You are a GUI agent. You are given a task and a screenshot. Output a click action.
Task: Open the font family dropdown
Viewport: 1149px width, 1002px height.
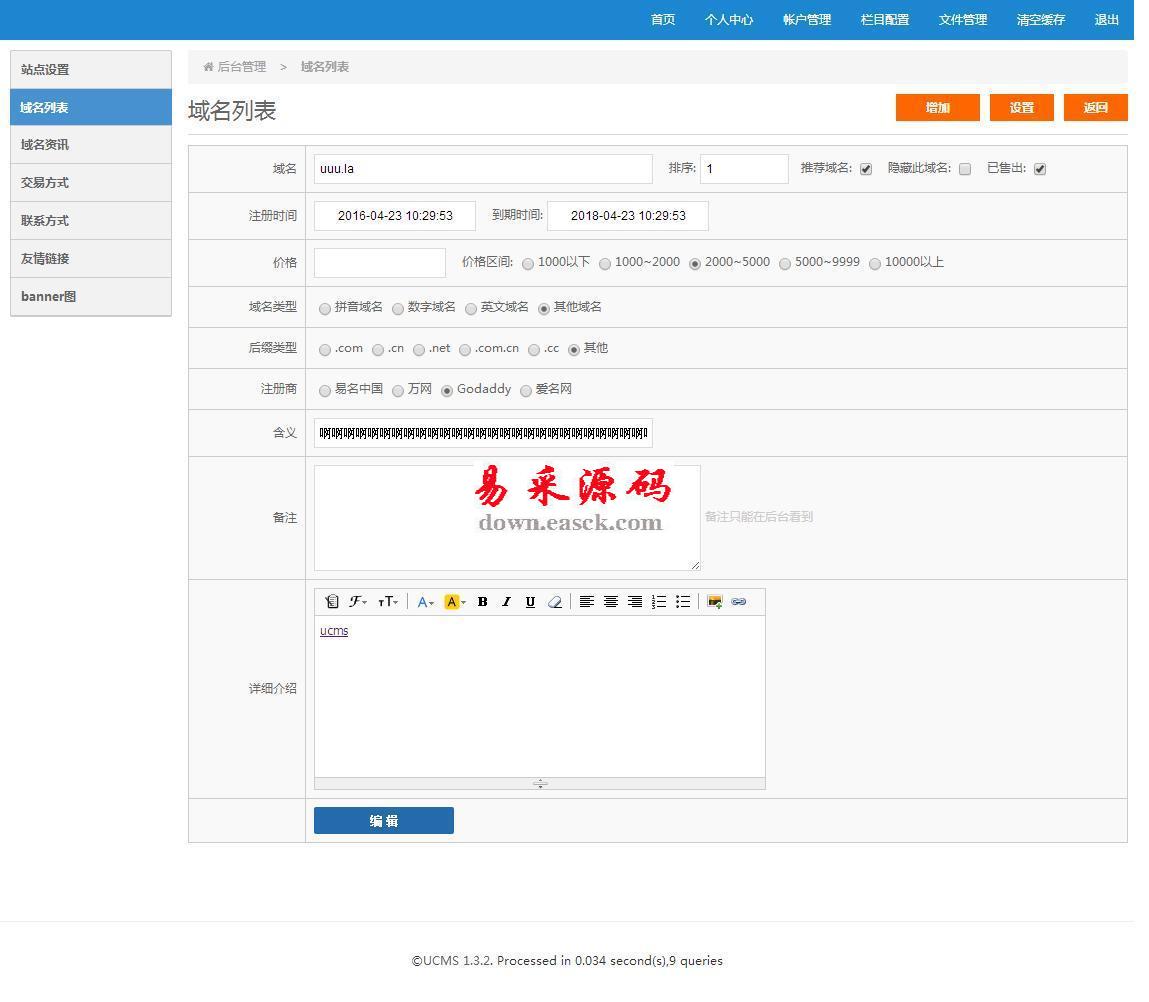point(358,602)
